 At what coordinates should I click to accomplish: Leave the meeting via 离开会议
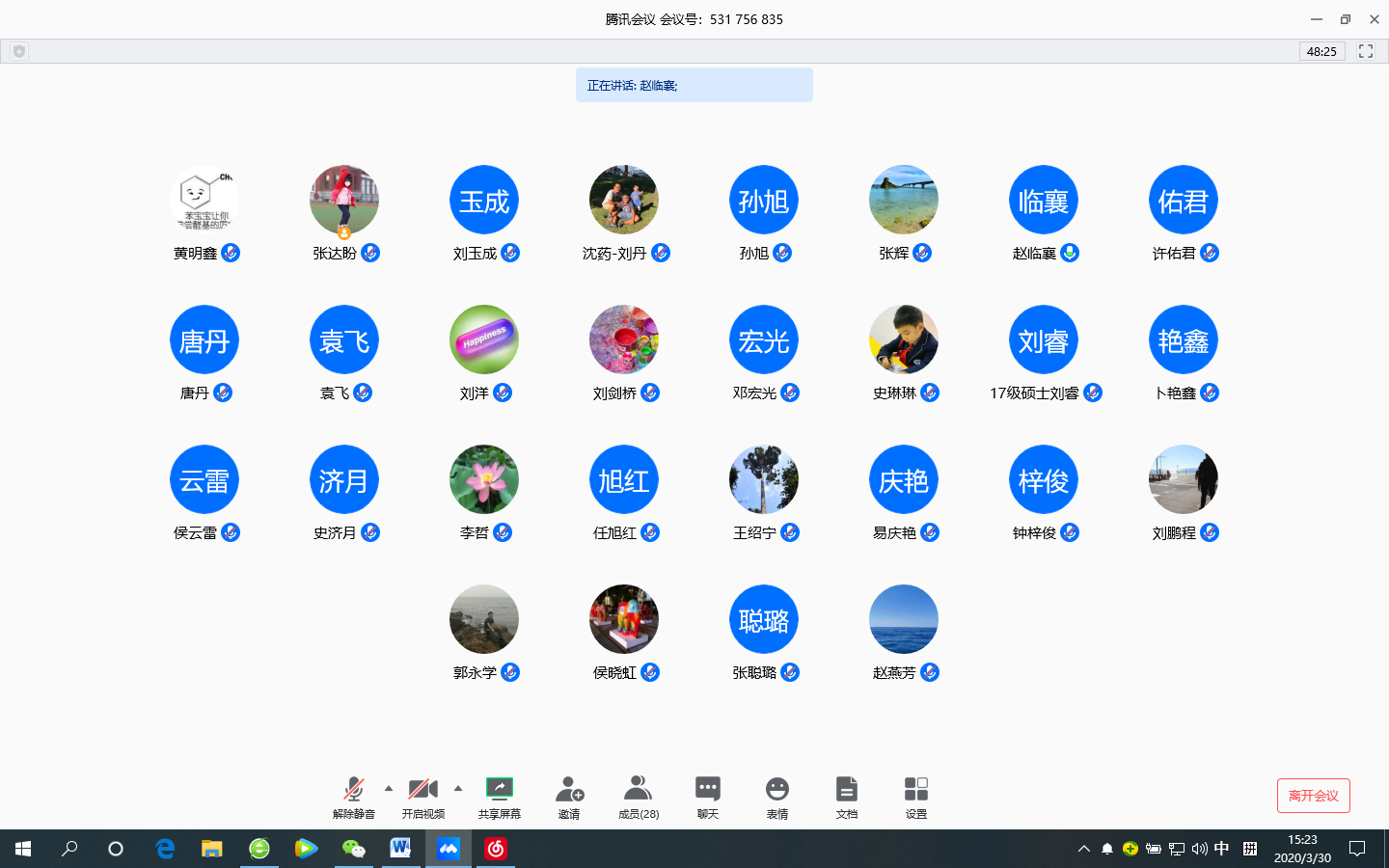[1313, 796]
